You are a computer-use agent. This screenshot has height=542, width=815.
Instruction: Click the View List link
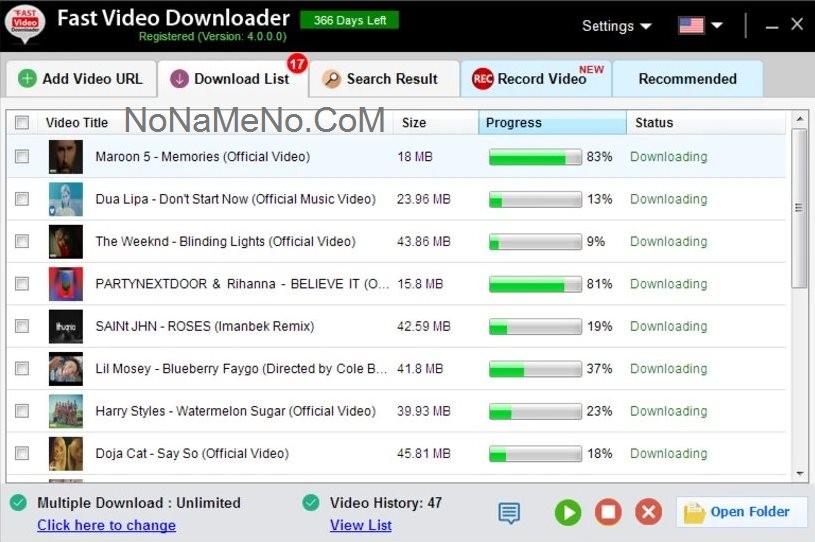360,525
